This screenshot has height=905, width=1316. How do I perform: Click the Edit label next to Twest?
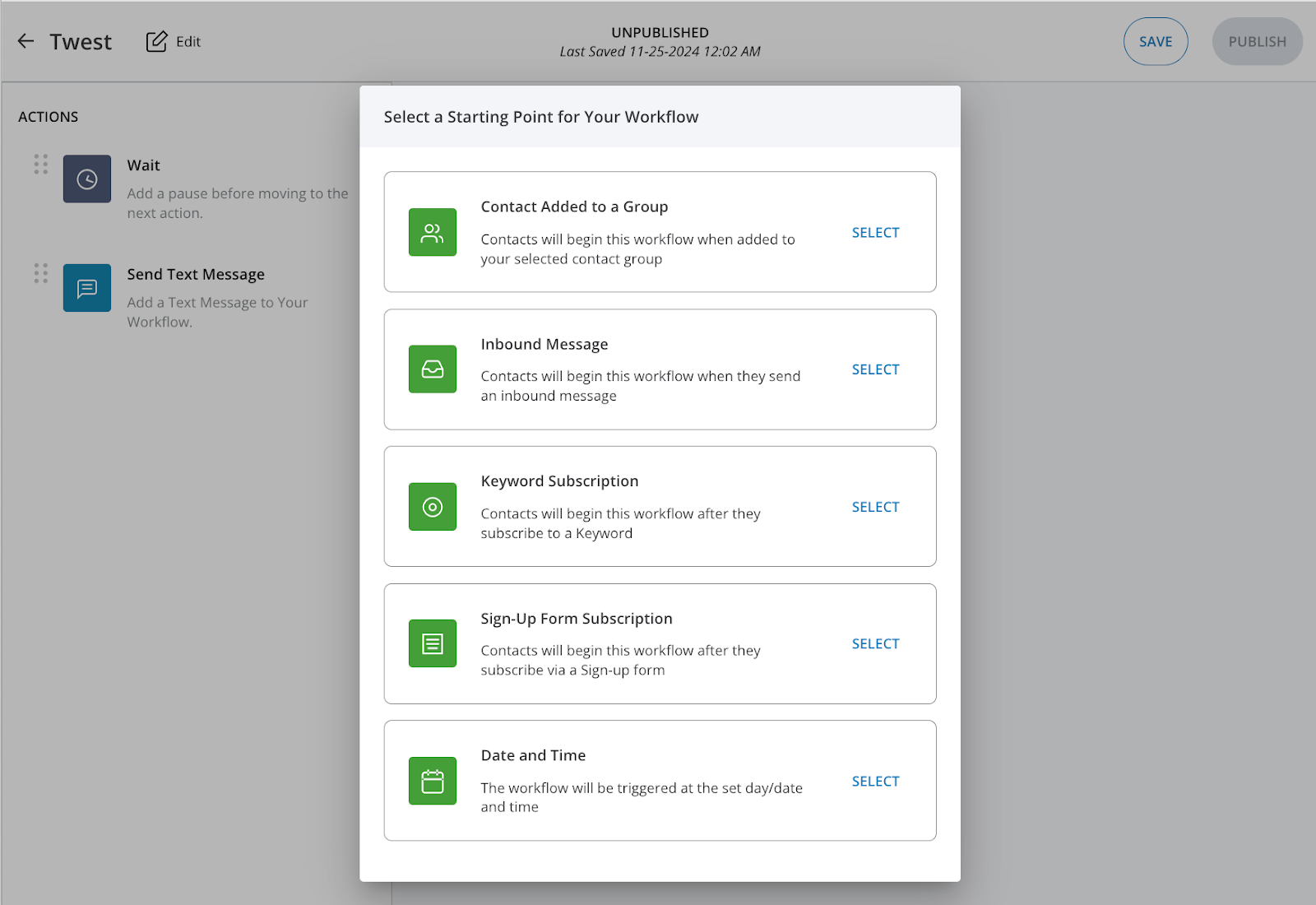pyautogui.click(x=188, y=41)
